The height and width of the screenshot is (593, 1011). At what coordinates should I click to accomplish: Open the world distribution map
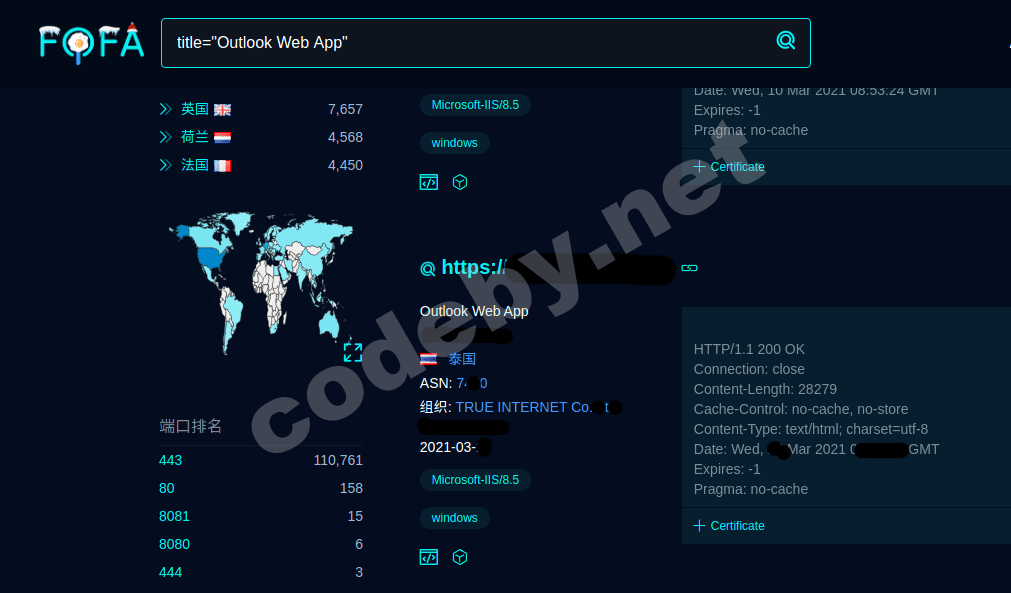point(261,282)
